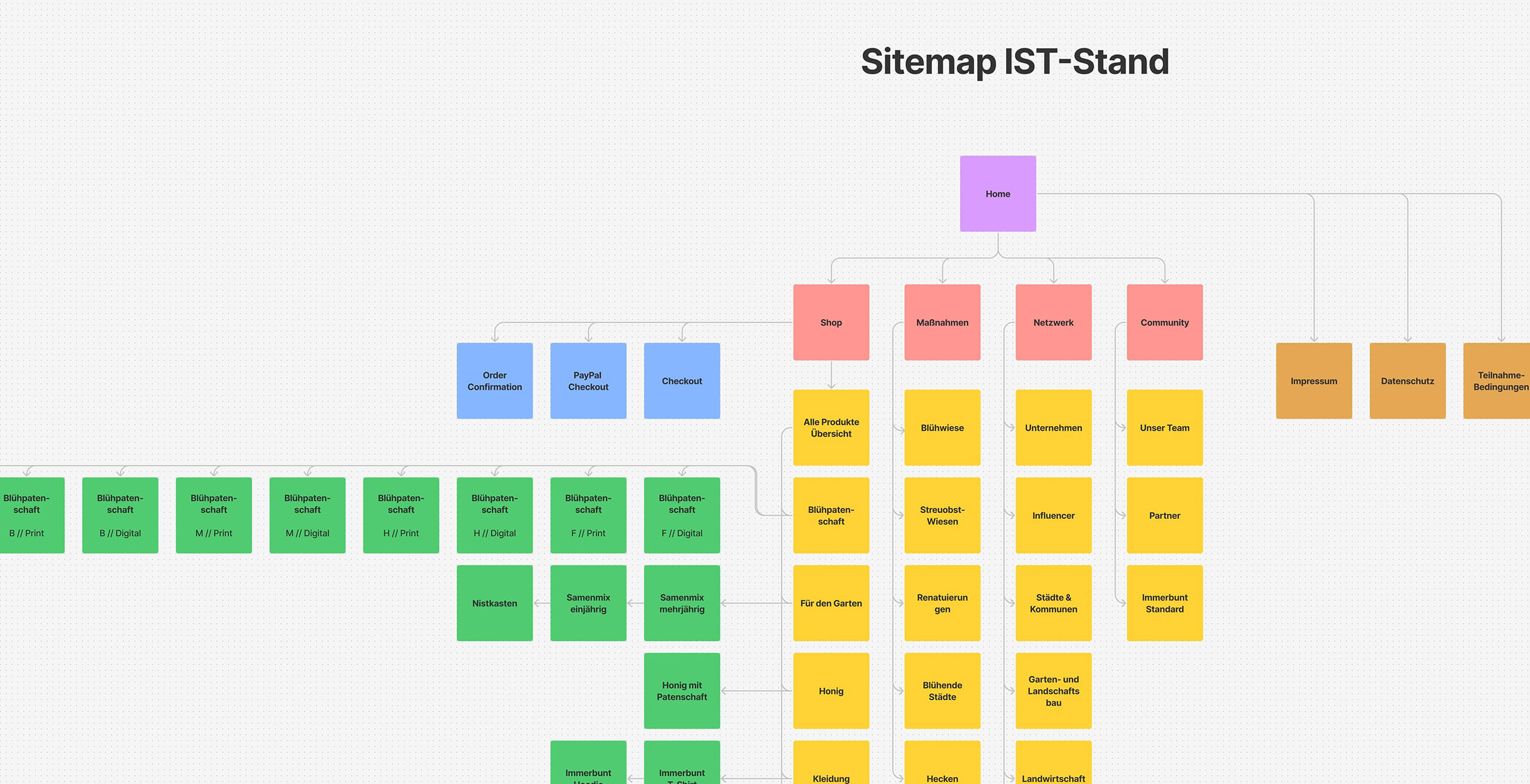
Task: Click the Sitemap IST-Stand title
Action: coord(1015,62)
